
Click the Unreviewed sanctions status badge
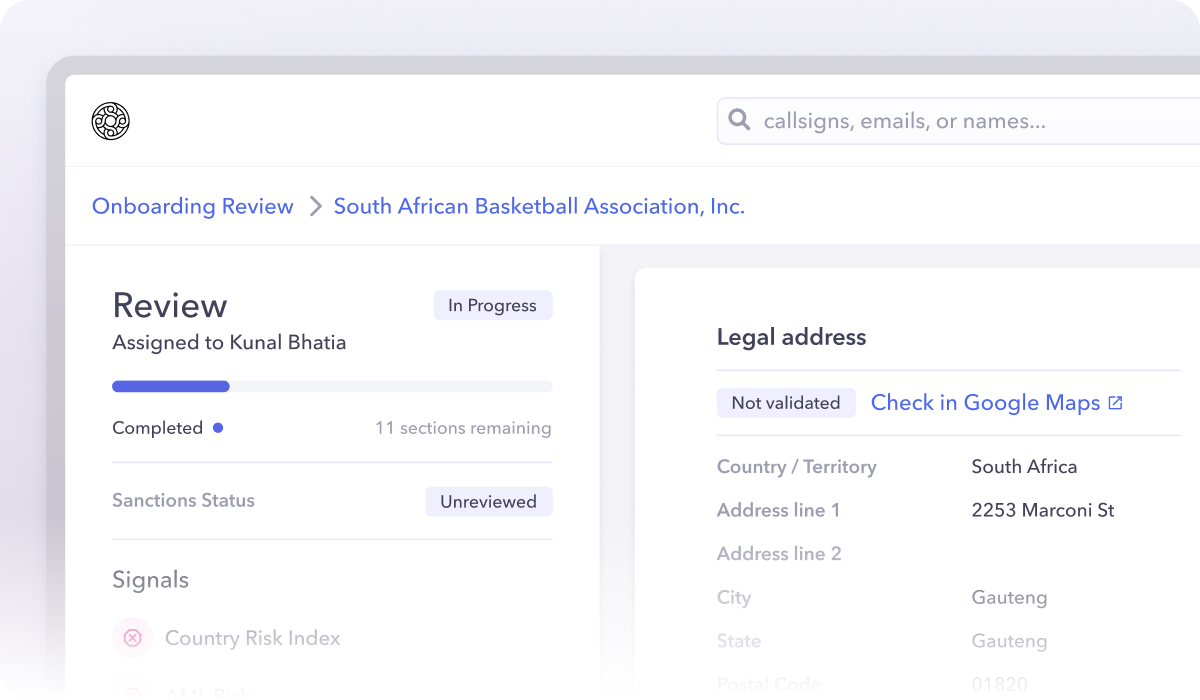pos(489,502)
